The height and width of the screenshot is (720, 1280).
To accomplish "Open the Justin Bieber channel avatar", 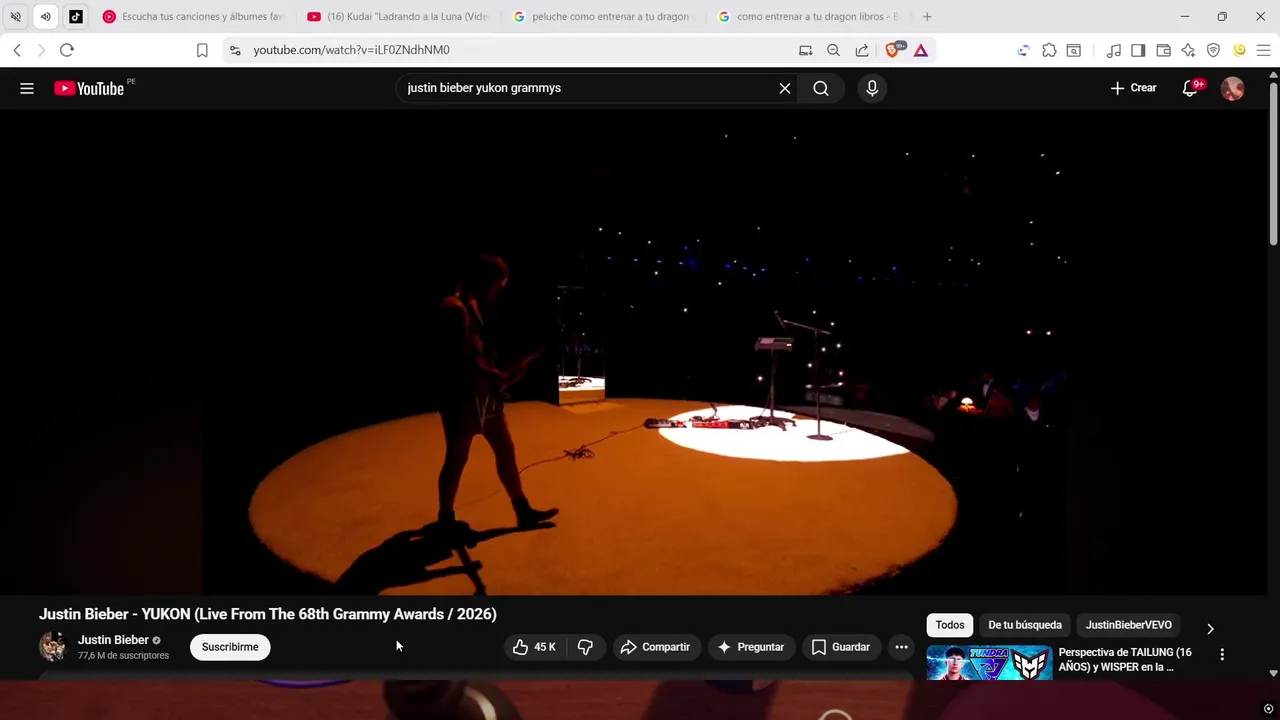I will tap(53, 647).
